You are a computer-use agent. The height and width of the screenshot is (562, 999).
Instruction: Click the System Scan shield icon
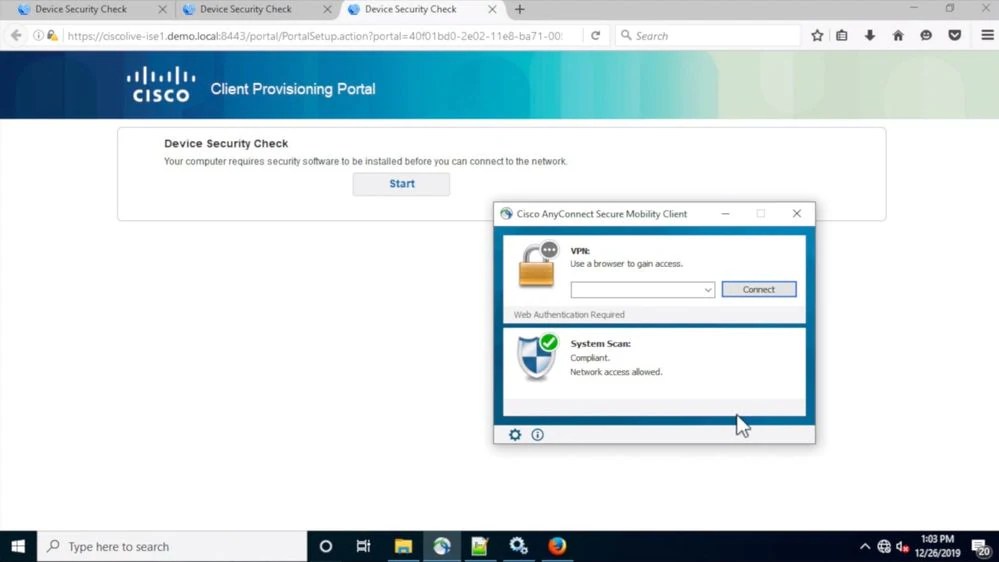coord(537,357)
